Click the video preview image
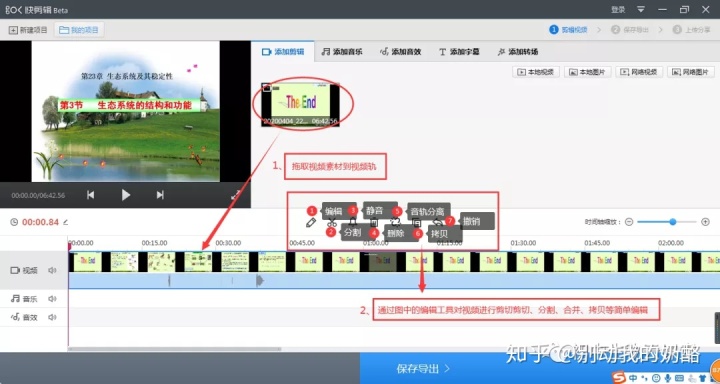The image size is (720, 384). (125, 111)
